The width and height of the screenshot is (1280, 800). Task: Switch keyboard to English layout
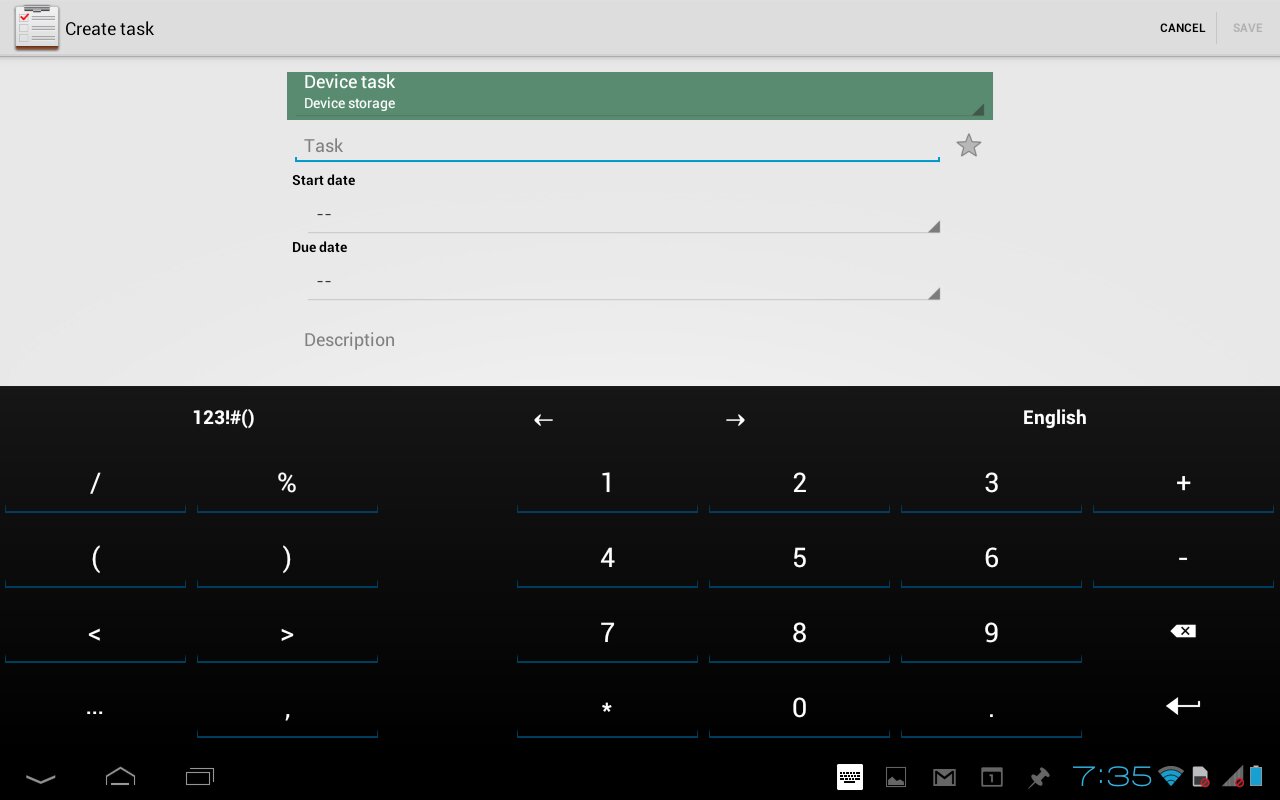click(x=1054, y=418)
